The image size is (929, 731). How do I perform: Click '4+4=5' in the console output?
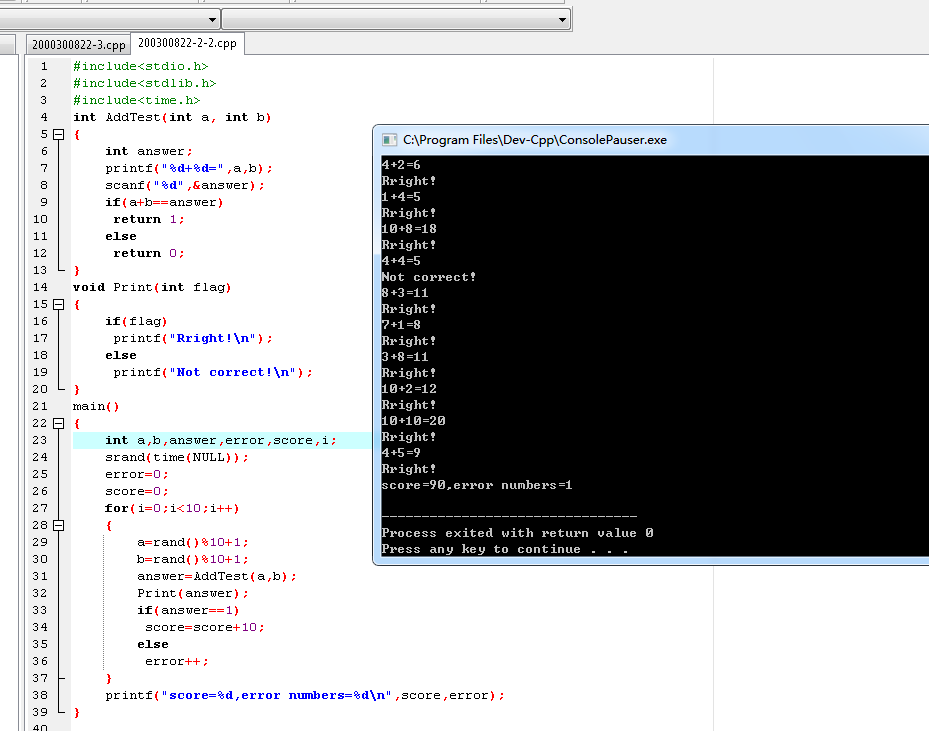tap(401, 261)
